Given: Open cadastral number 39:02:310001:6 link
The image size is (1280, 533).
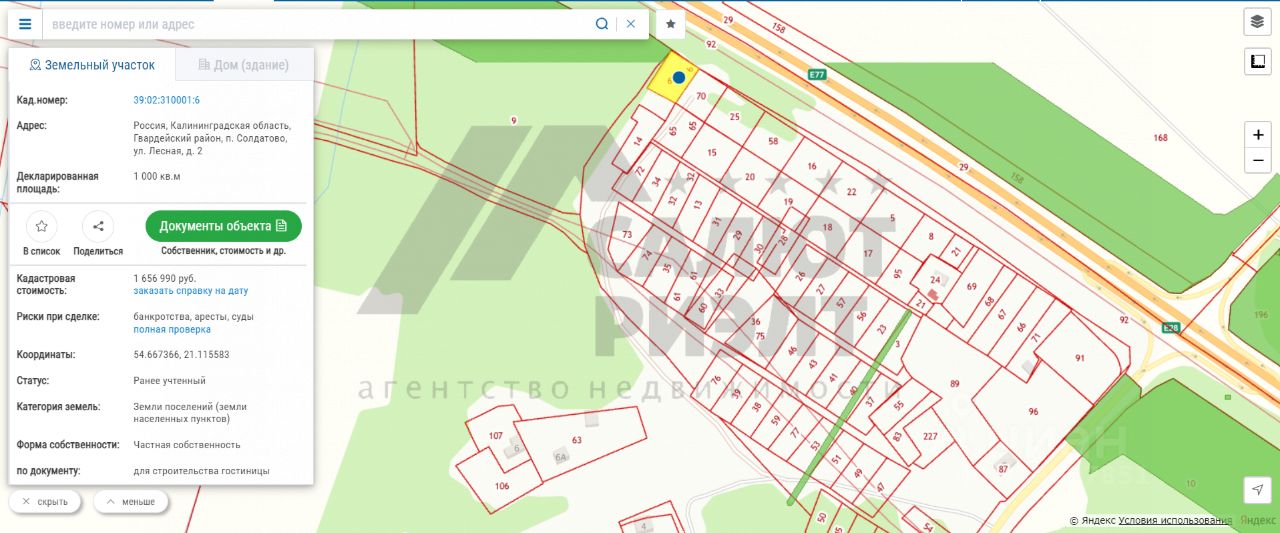Looking at the screenshot, I should pos(167,100).
